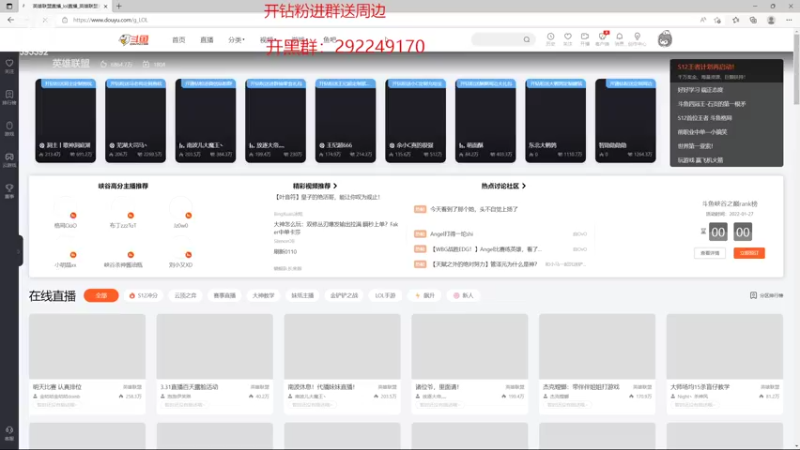Click the orange rank-board action button
The height and width of the screenshot is (450, 800).
(x=749, y=253)
